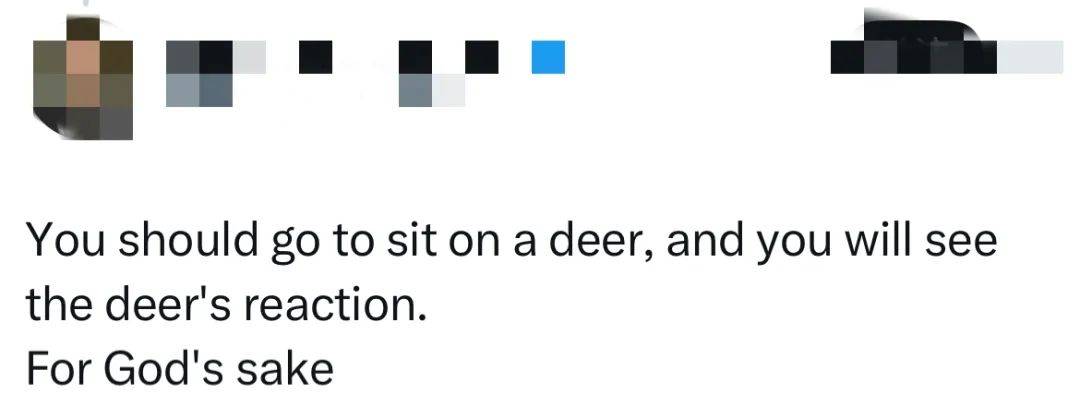Click the blue verified badge
Viewport: 1080px width, 406px height.
[x=547, y=56]
